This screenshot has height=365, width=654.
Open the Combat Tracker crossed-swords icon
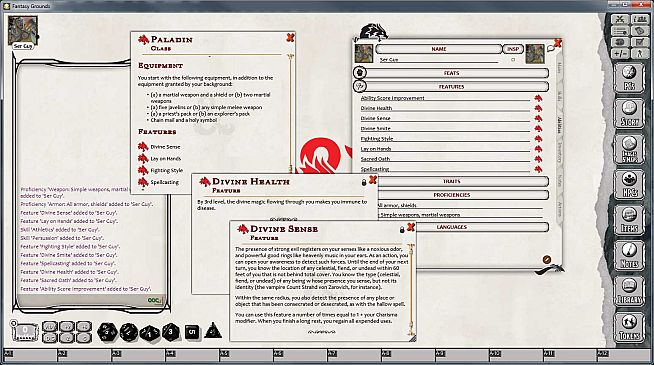[620, 20]
